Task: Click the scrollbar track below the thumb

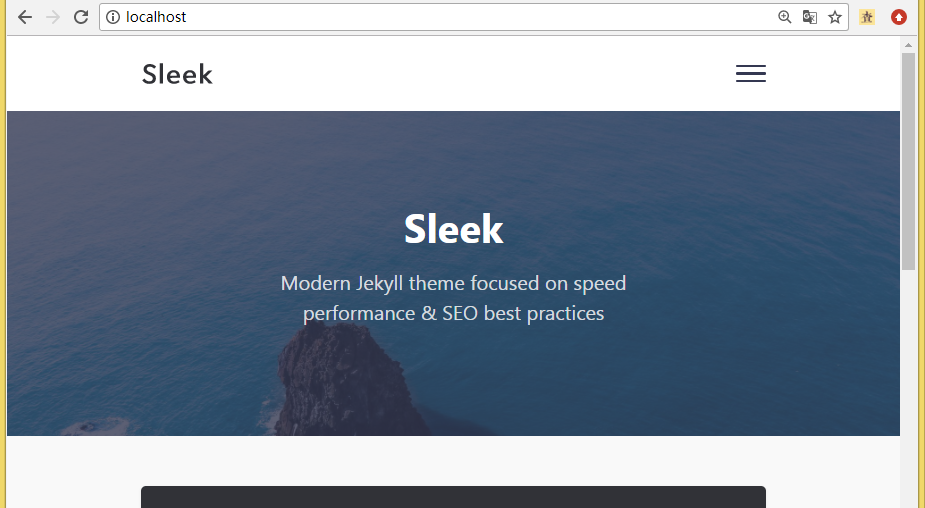Action: (x=908, y=389)
